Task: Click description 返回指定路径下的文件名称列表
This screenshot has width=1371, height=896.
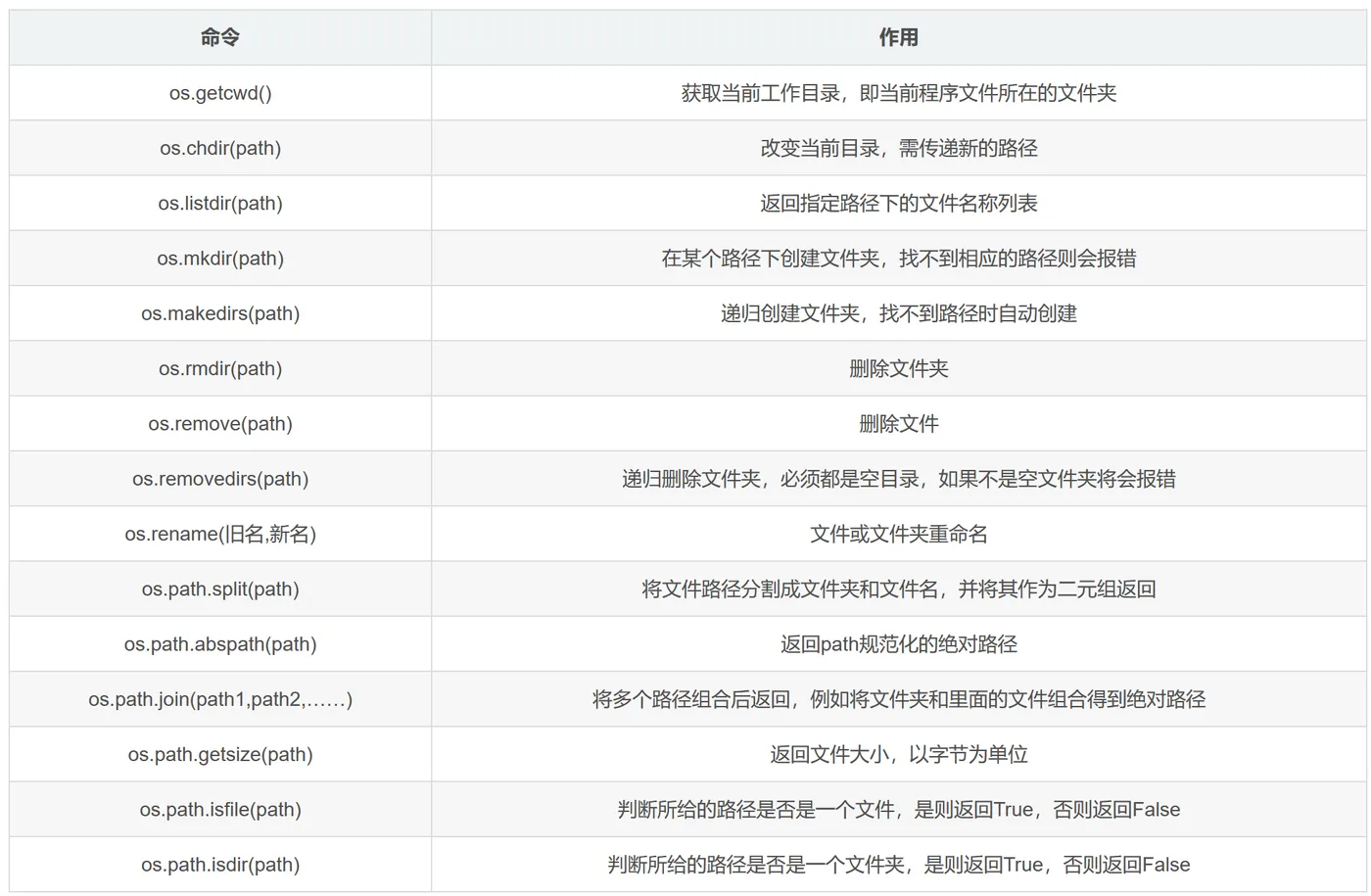Action: pos(898,203)
